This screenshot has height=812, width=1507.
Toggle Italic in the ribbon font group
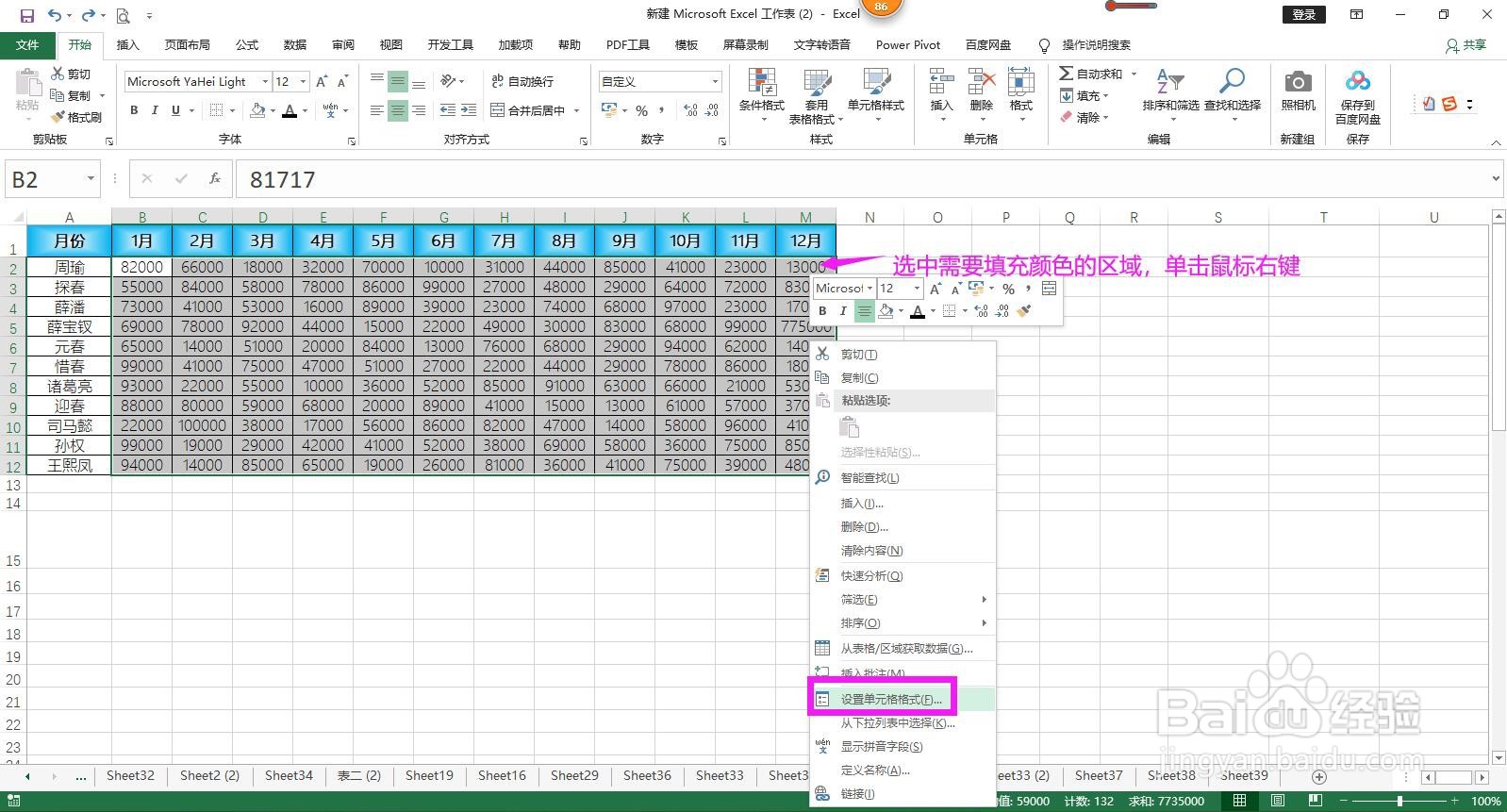[x=155, y=110]
